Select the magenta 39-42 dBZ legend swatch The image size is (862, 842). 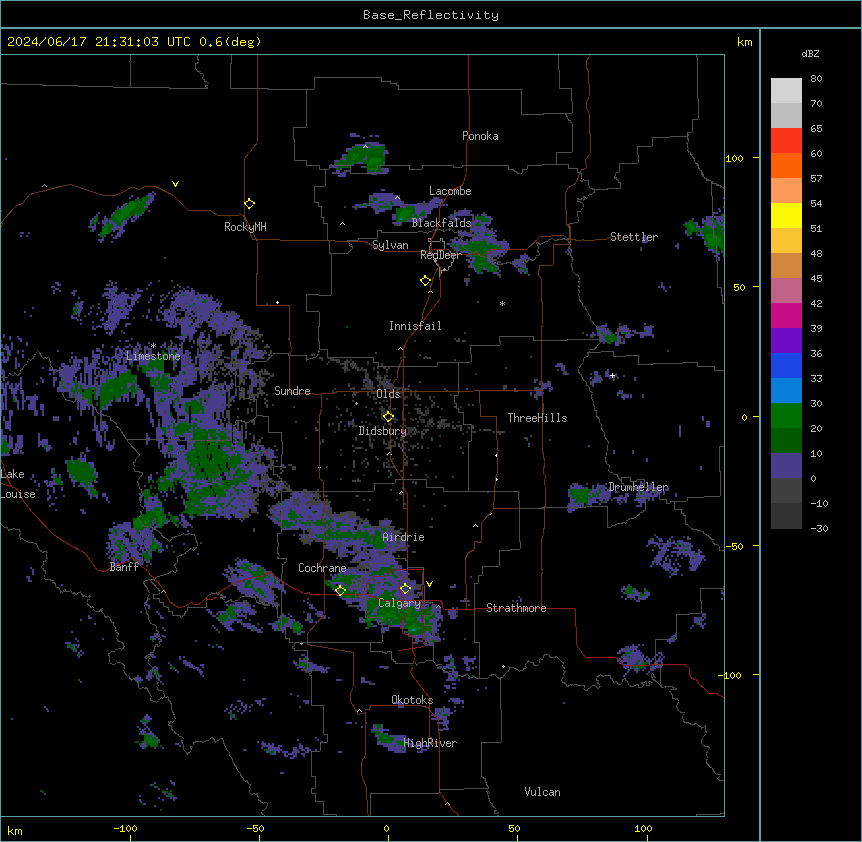point(786,315)
